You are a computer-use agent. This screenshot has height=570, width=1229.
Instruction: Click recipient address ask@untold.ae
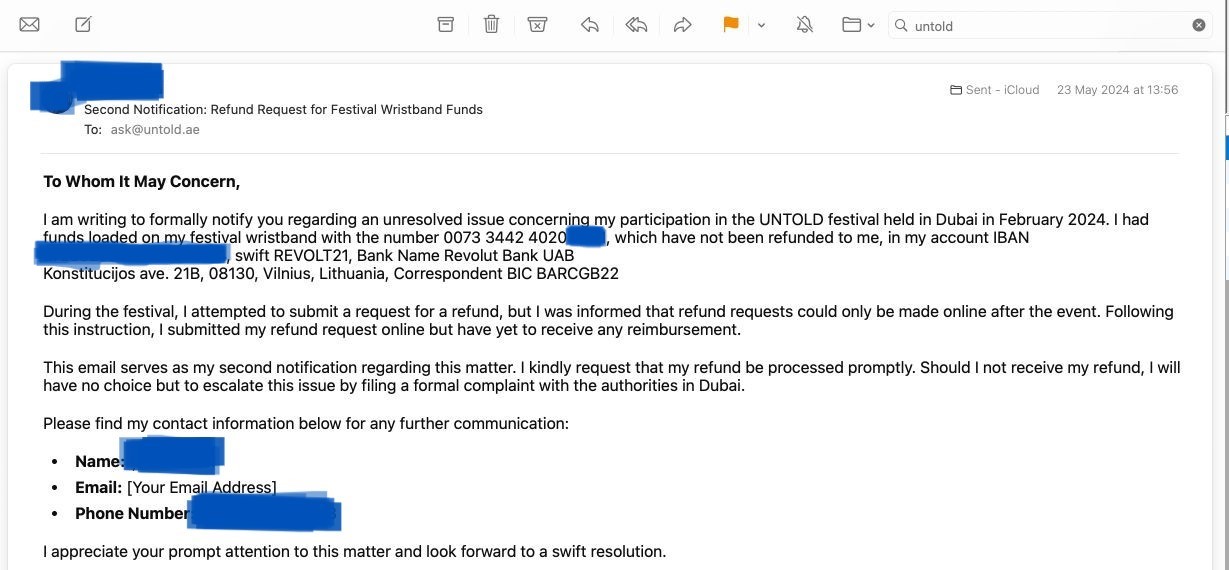[x=155, y=130]
